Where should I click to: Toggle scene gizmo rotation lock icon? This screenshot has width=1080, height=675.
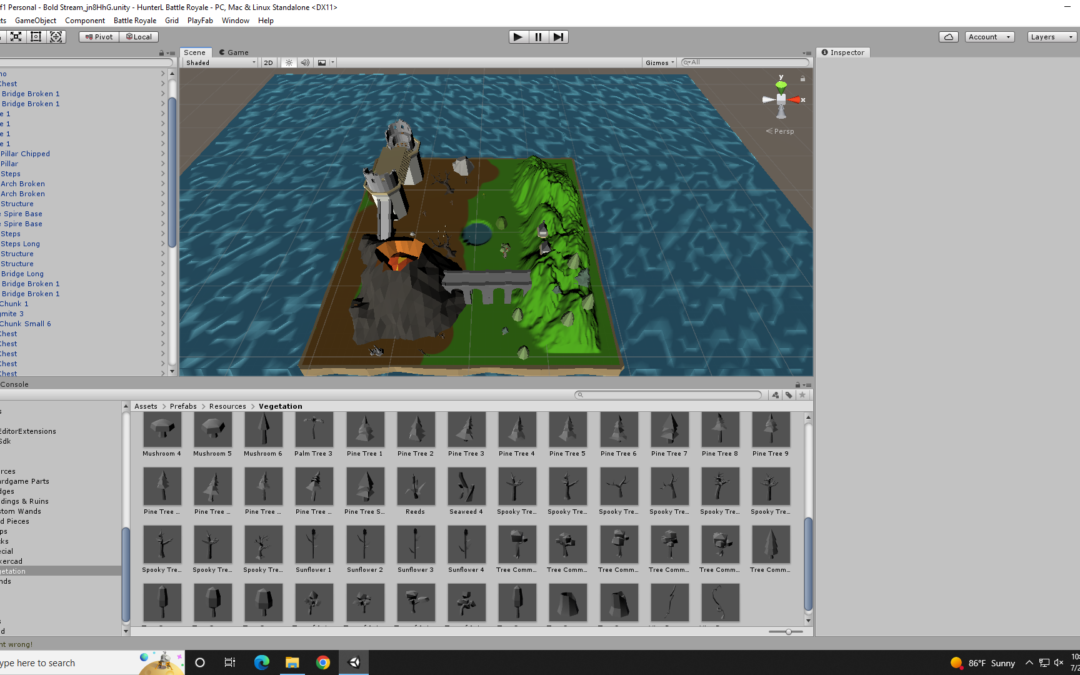802,79
